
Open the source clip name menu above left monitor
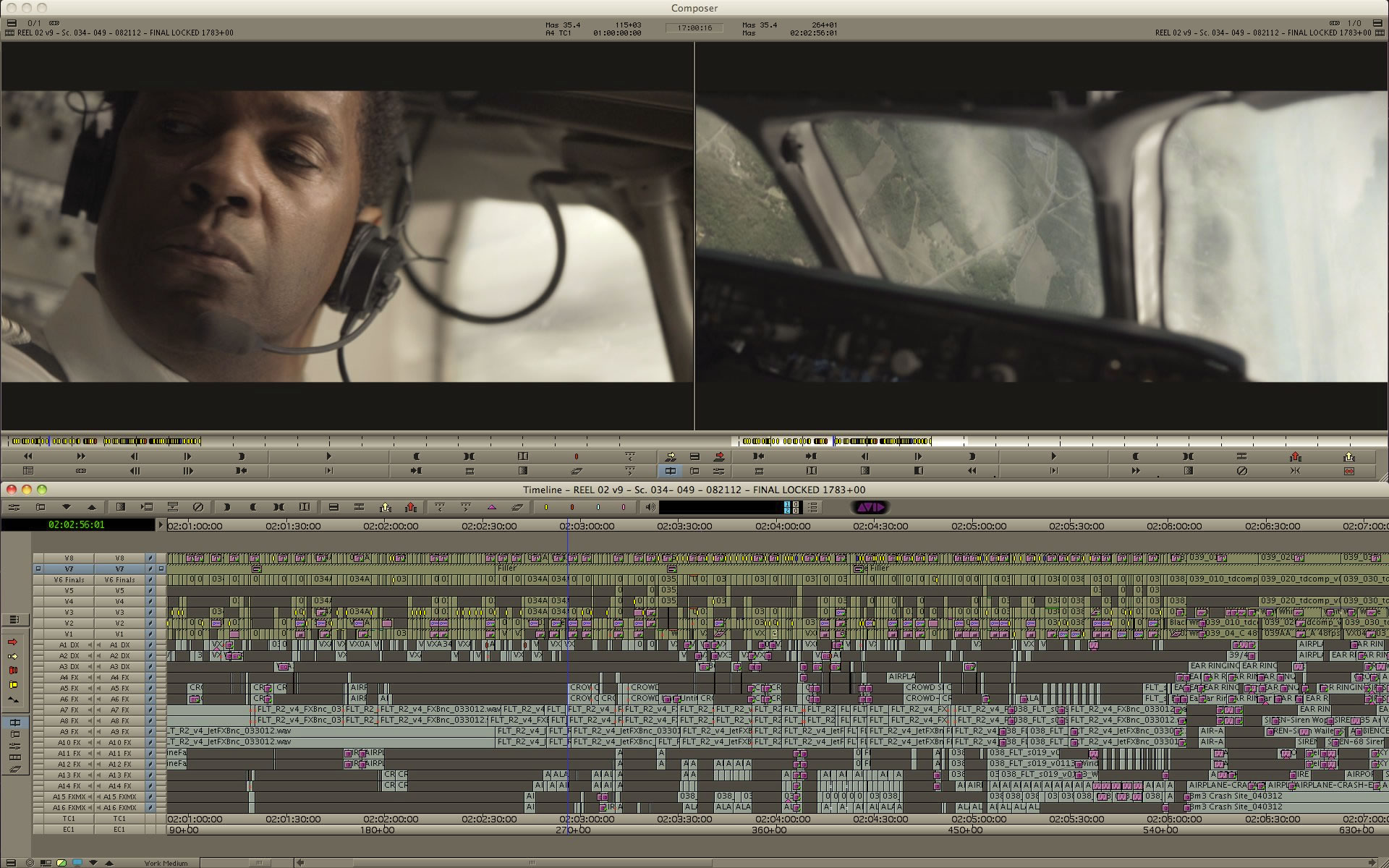click(119, 33)
